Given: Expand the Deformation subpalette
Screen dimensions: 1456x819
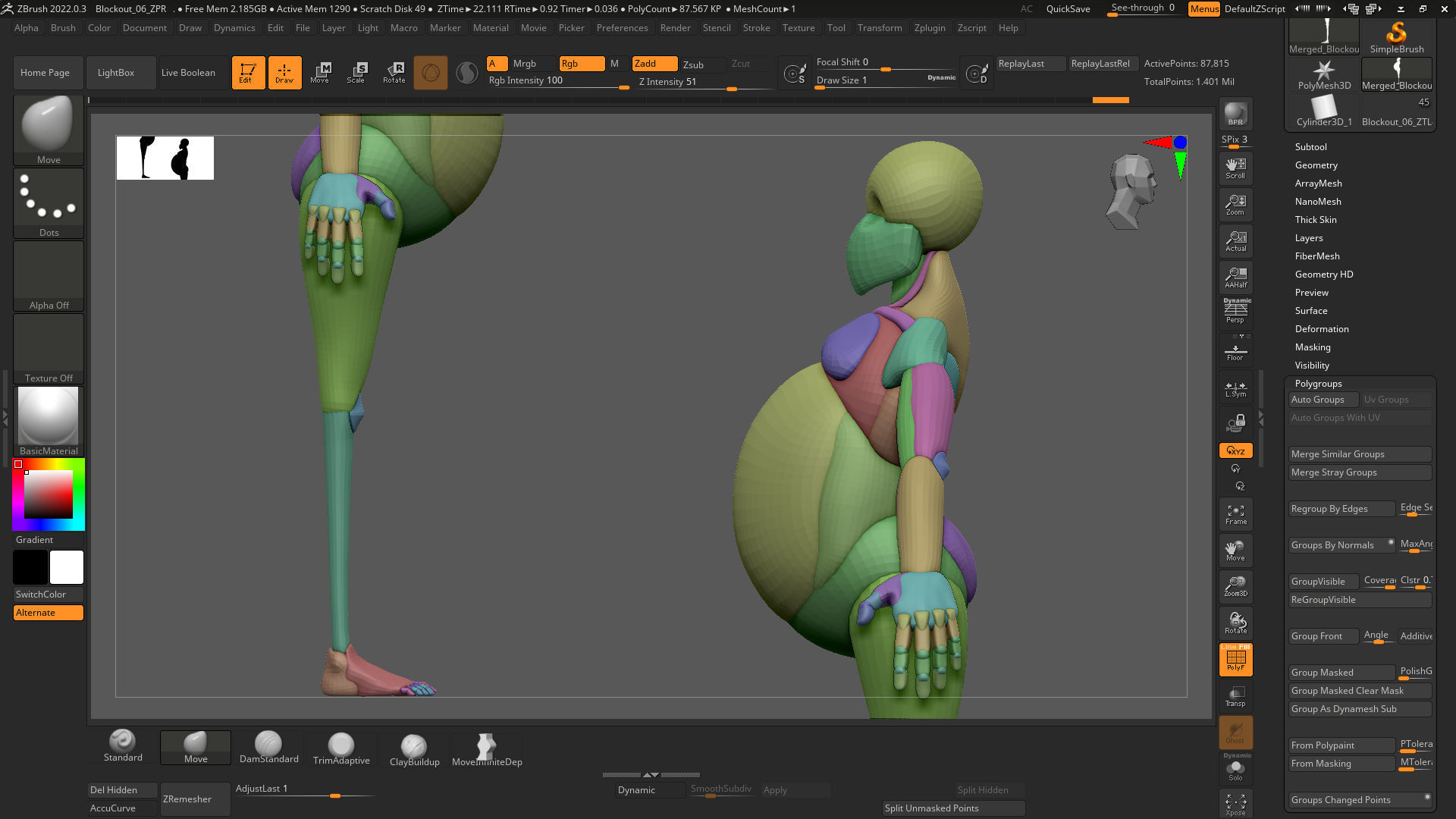Looking at the screenshot, I should [x=1322, y=329].
